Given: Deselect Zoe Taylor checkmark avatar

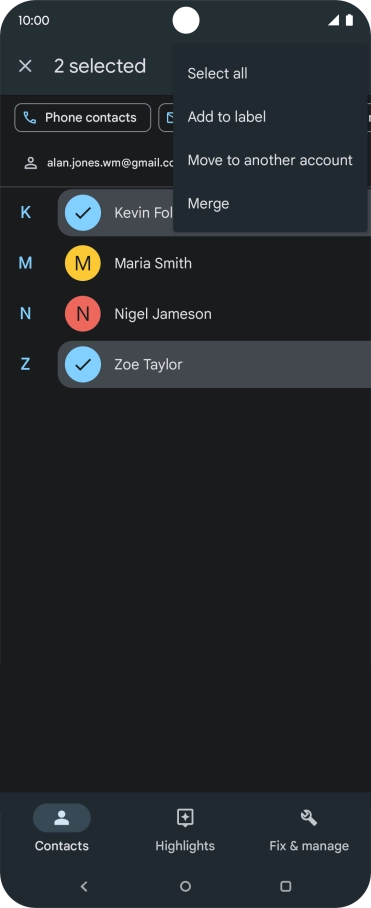Looking at the screenshot, I should 83,364.
